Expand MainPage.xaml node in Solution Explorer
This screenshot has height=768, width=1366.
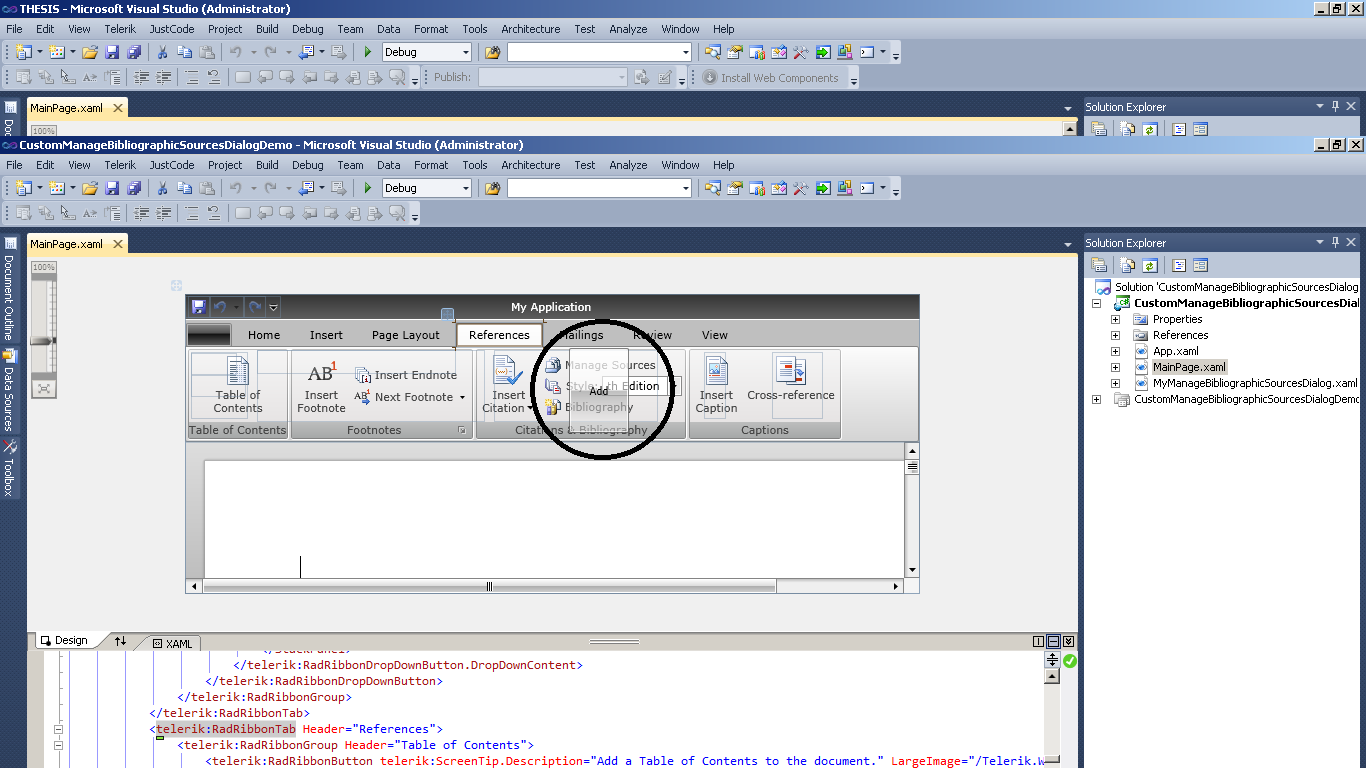(1115, 367)
